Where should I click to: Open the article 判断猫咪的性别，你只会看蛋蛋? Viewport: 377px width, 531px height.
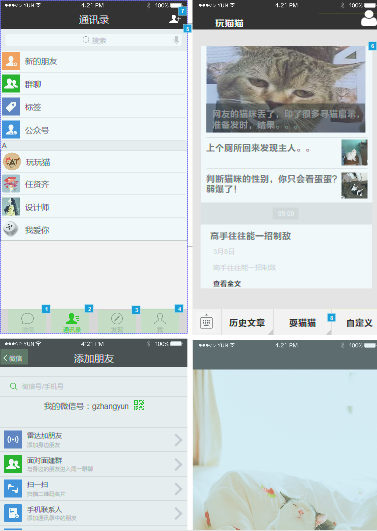pos(271,184)
